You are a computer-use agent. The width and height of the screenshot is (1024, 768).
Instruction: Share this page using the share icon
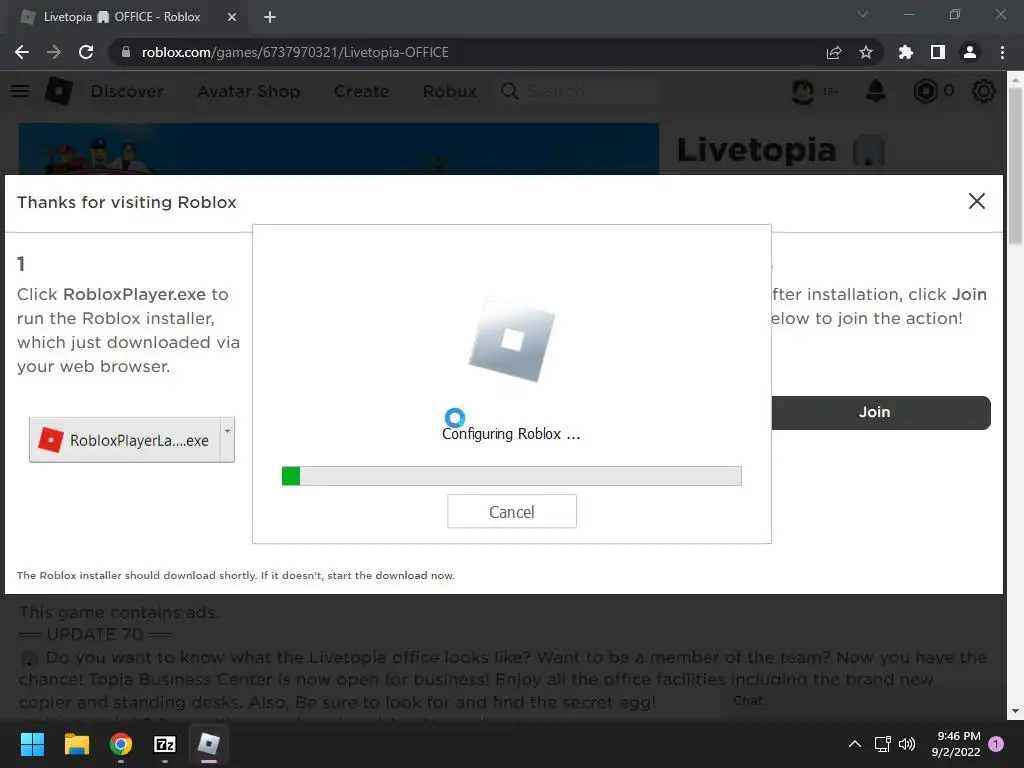pos(834,52)
